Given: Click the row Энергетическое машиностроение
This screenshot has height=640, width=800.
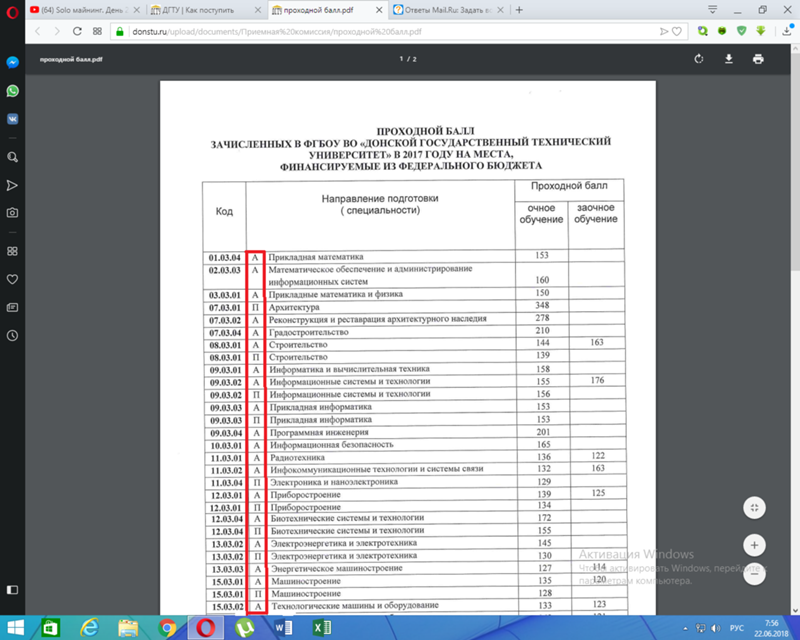Looking at the screenshot, I should click(414, 569).
